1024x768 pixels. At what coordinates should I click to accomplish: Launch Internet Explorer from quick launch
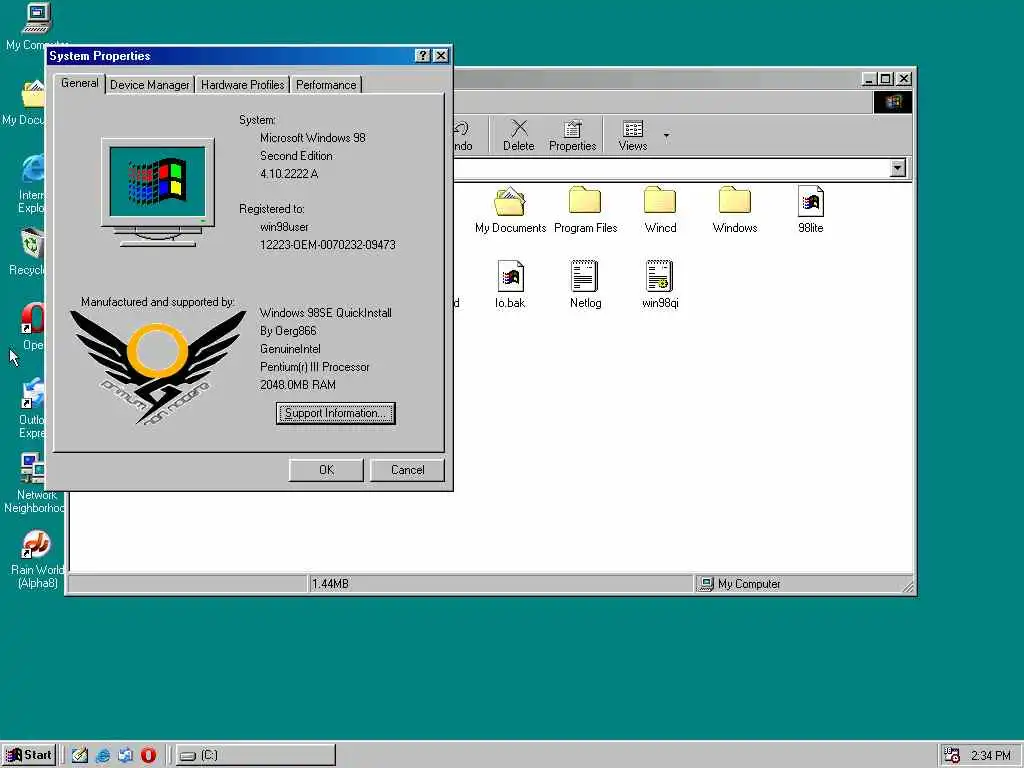[103, 756]
